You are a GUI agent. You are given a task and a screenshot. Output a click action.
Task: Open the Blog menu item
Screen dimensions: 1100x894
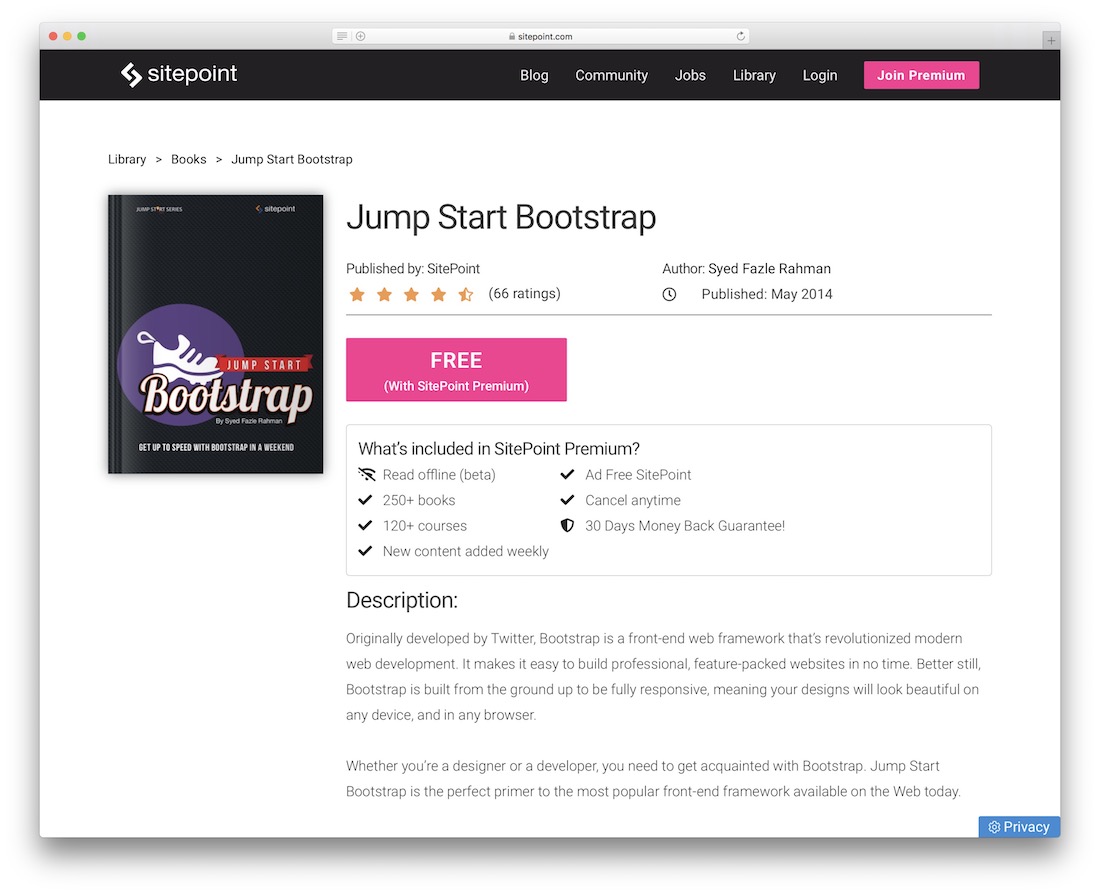[534, 75]
